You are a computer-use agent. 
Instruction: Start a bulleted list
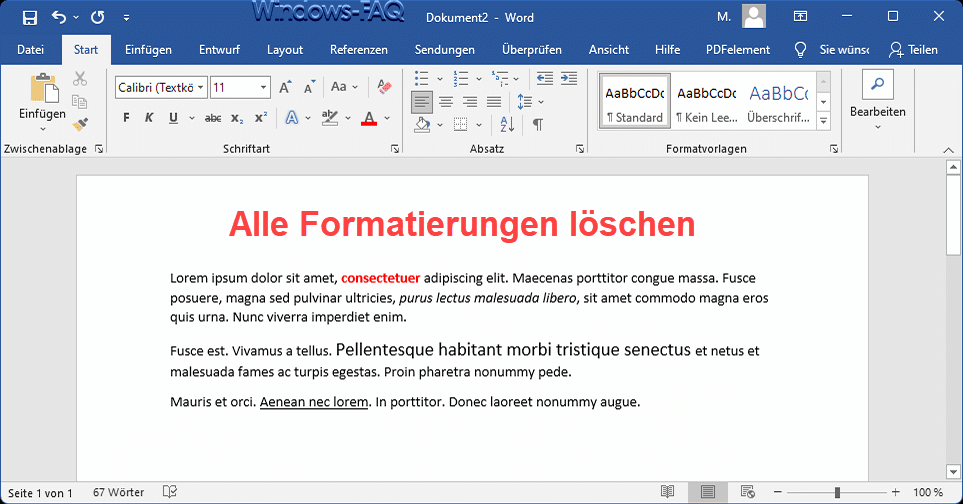click(x=421, y=78)
